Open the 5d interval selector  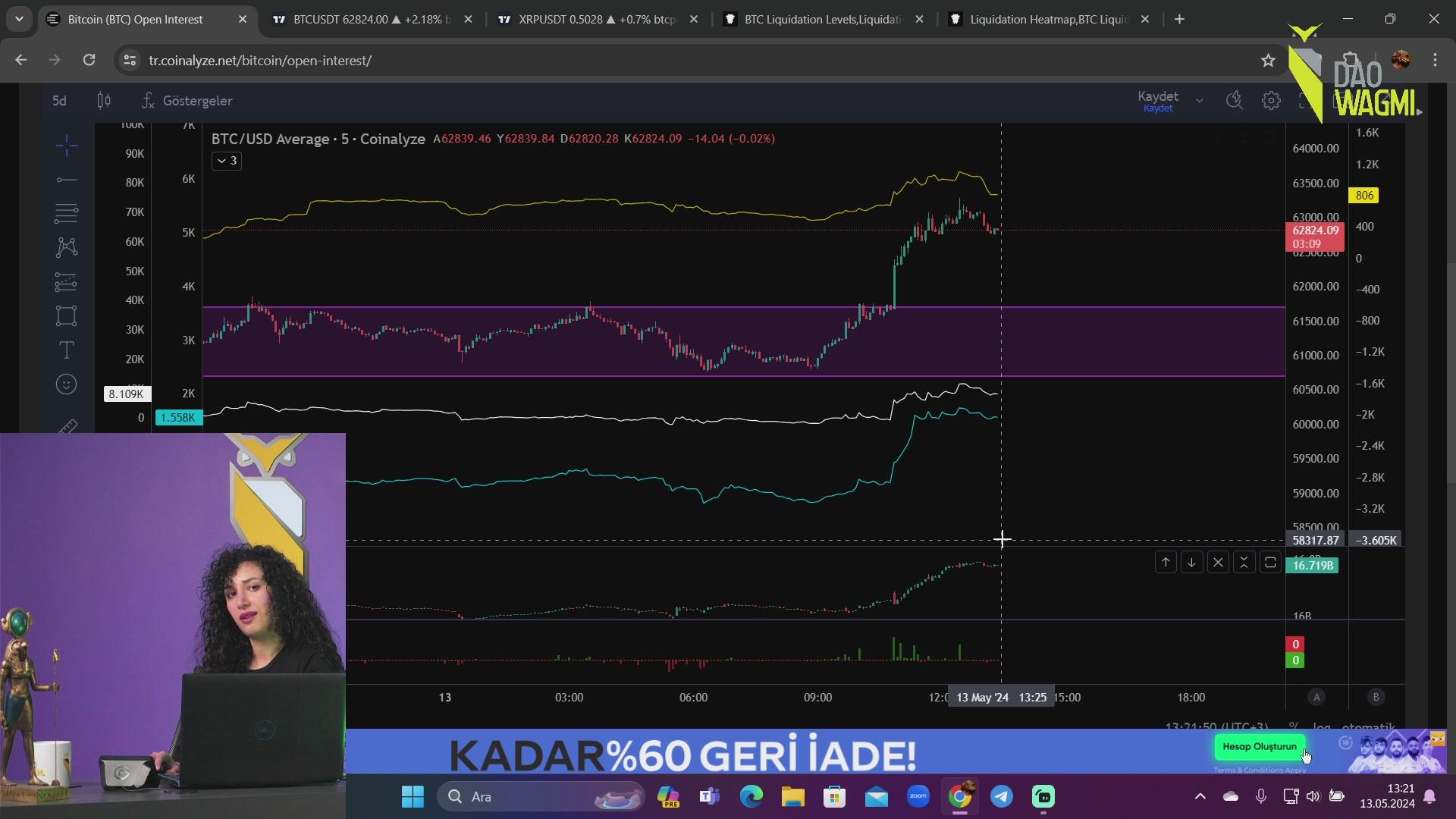click(x=59, y=101)
